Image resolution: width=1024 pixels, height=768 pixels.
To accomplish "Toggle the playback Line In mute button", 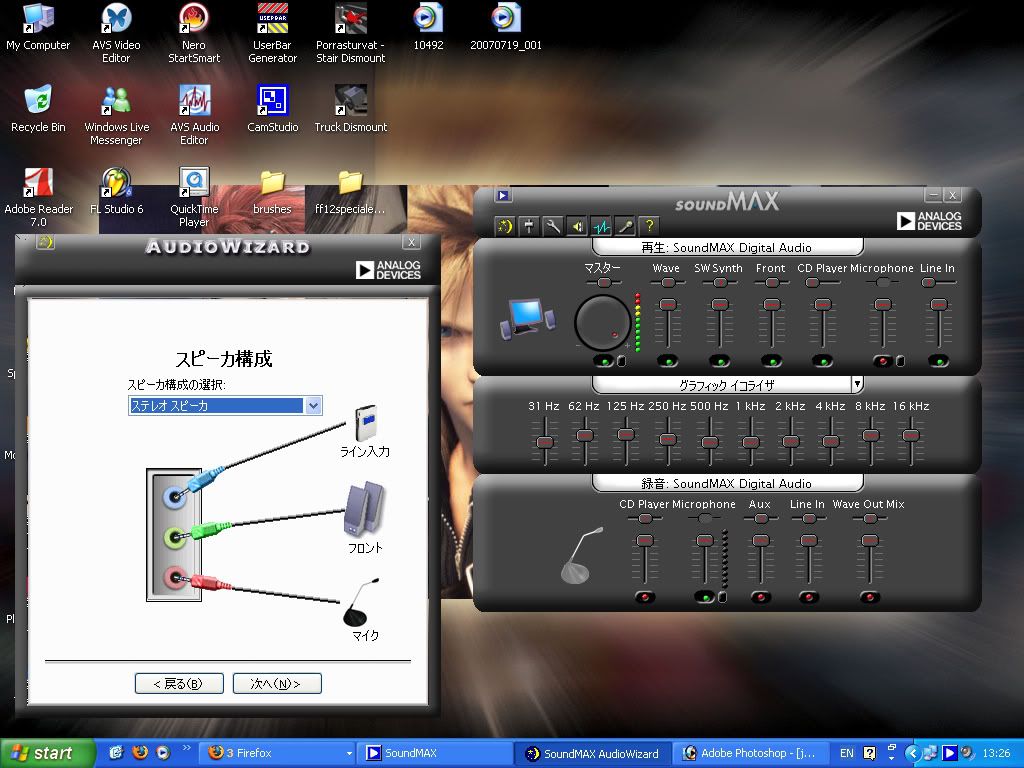I will (938, 361).
